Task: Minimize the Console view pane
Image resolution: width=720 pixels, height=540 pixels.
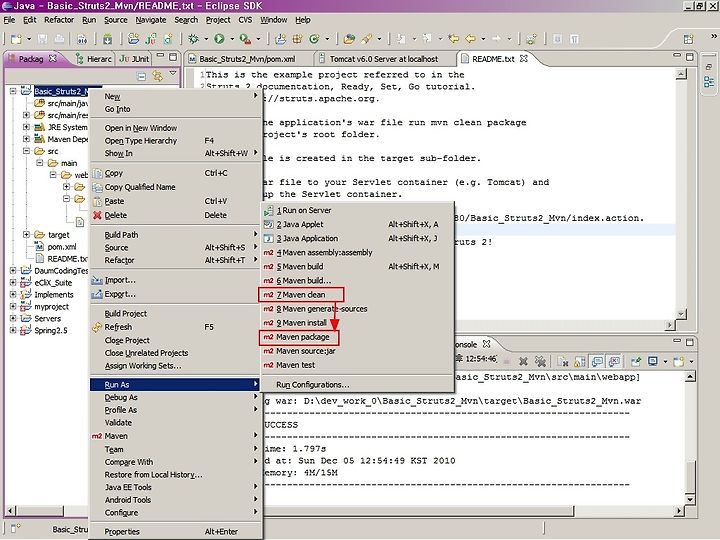Action: (677, 341)
